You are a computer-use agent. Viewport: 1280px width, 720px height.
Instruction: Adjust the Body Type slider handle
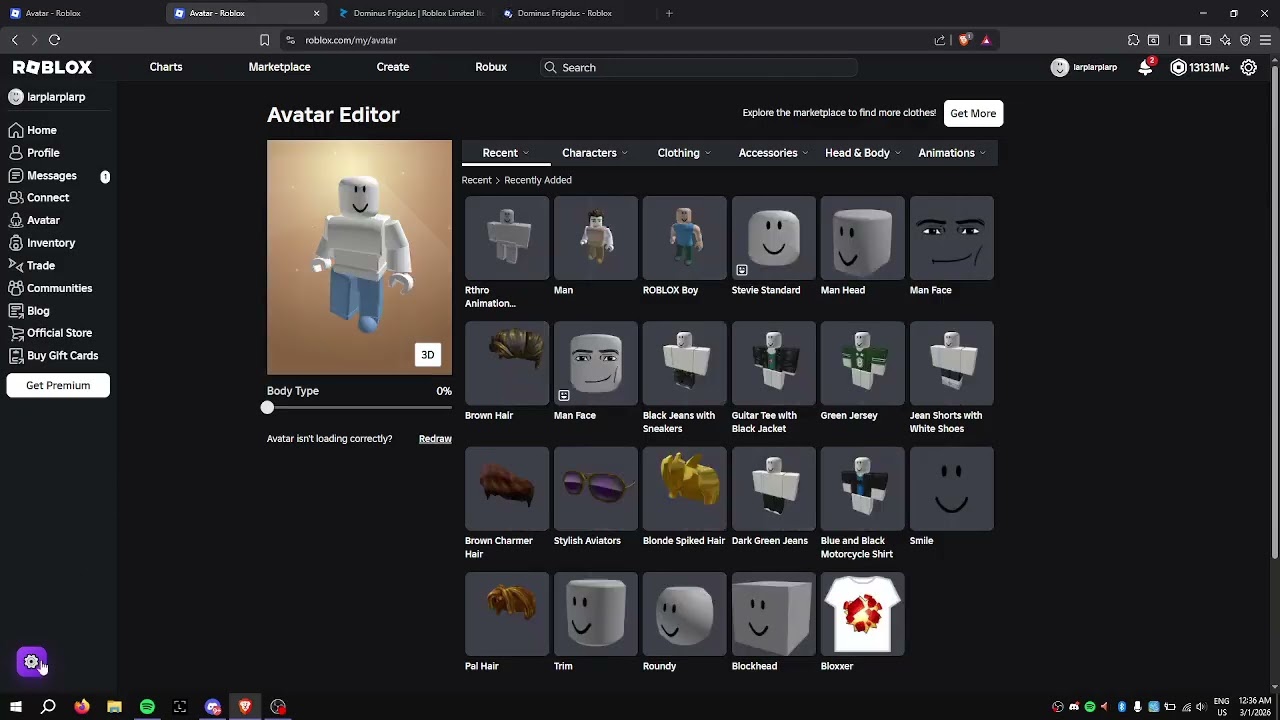[267, 408]
